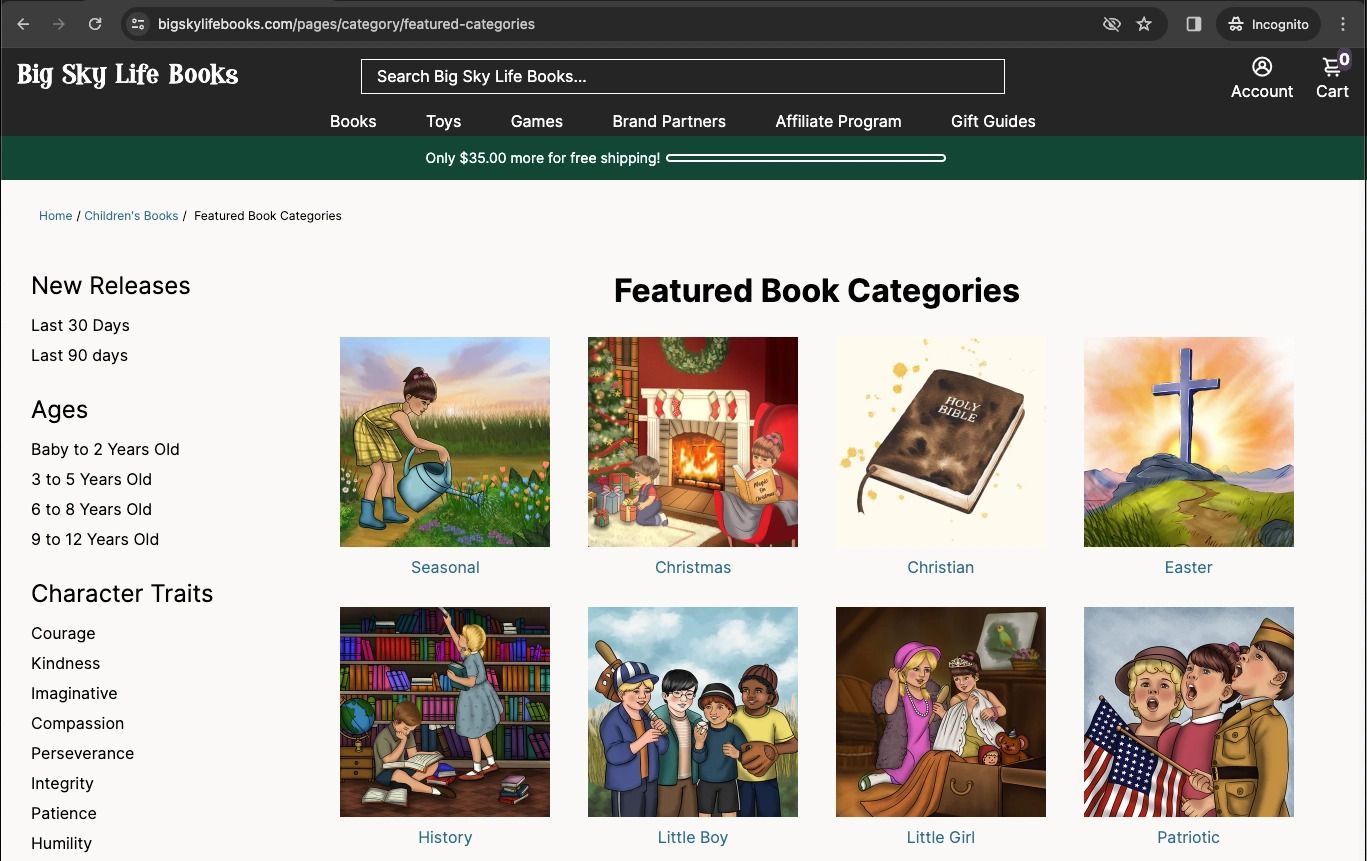View site information icon in address bar

point(138,24)
